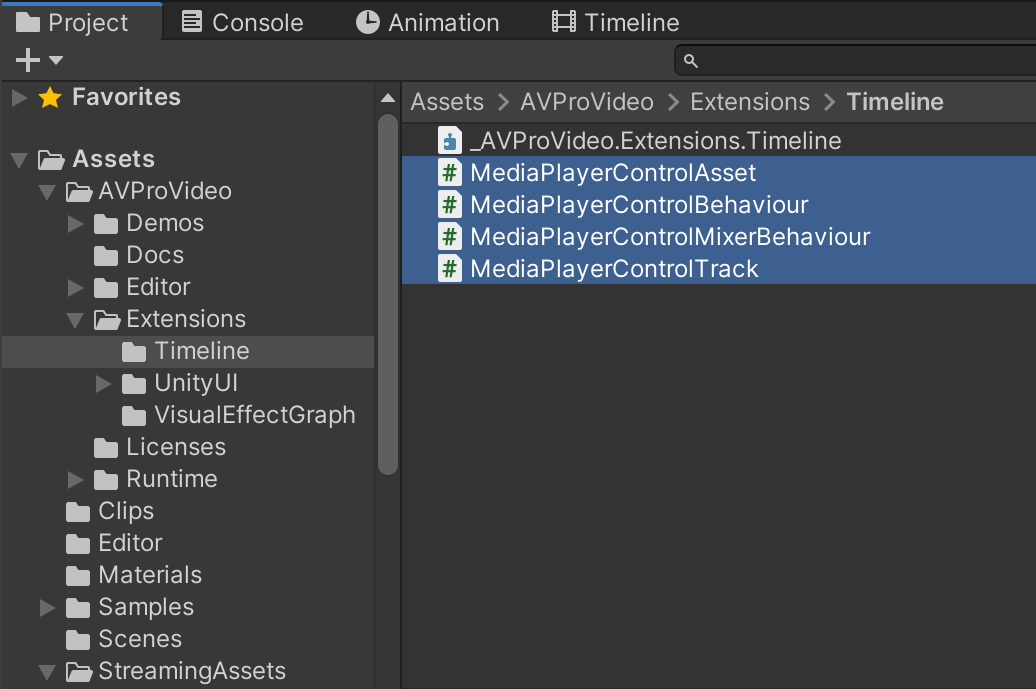Expand the Runtime folder arrow

click(x=75, y=480)
